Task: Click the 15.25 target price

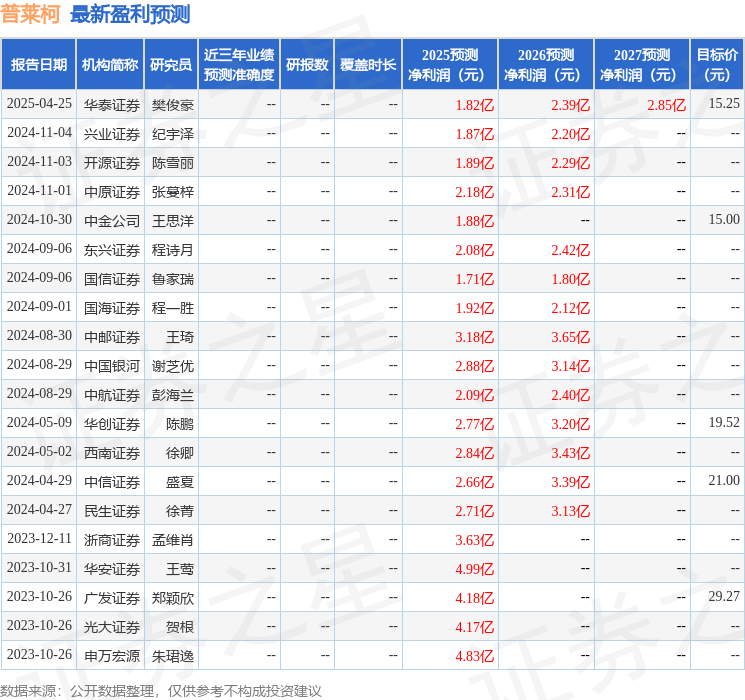Action: [x=724, y=104]
